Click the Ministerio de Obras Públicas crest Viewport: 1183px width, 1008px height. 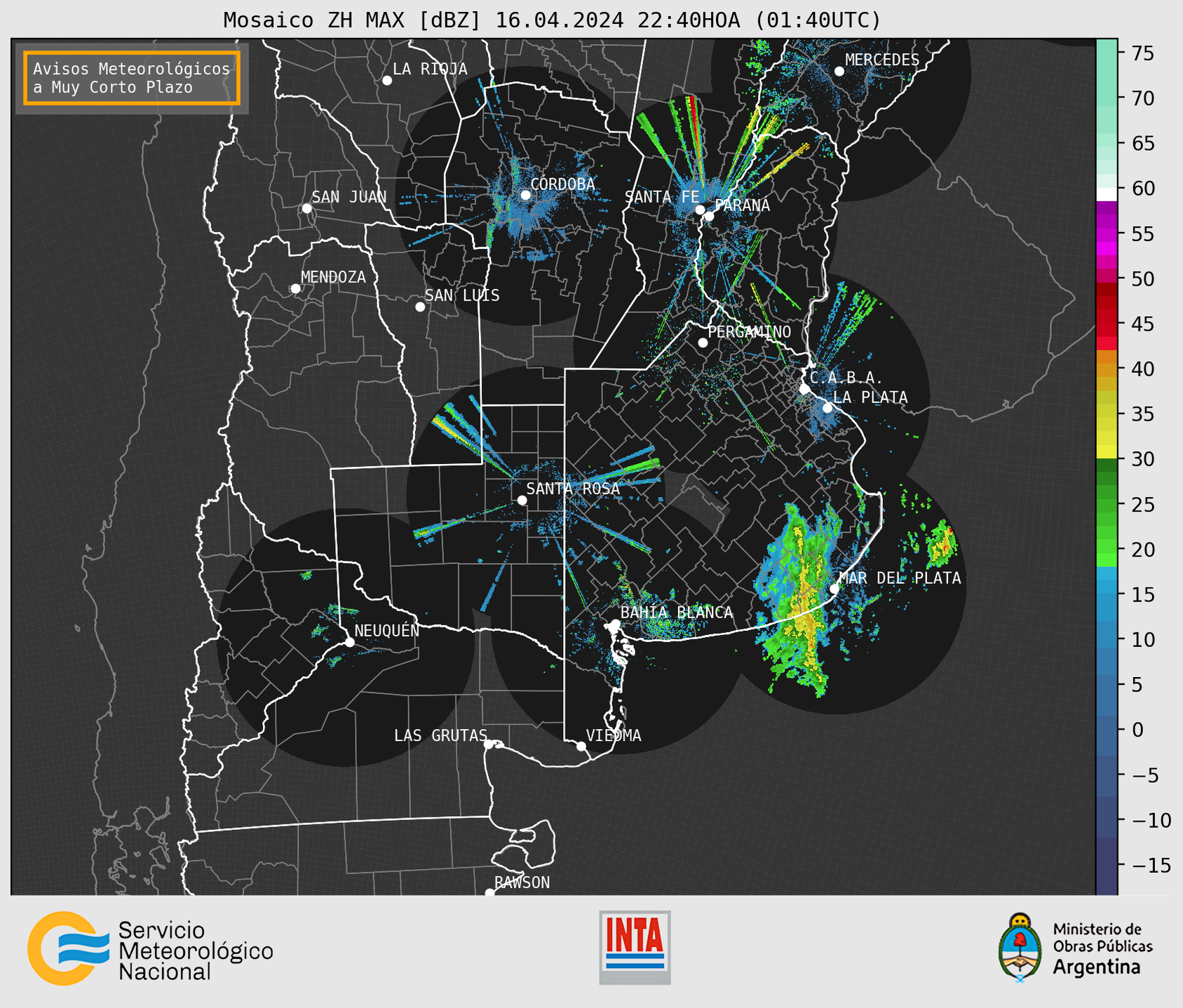coord(1020,948)
